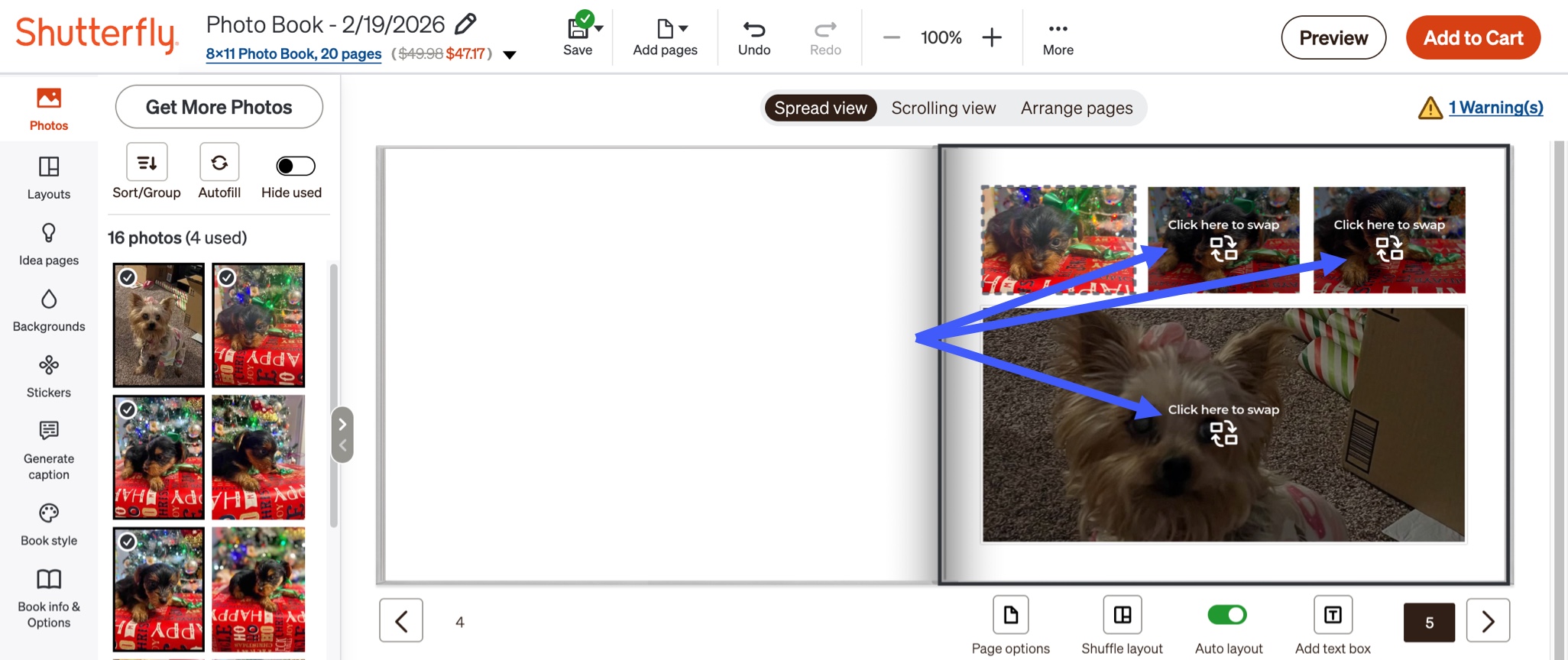Click the page 4 number label
This screenshot has height=660, width=1568.
(x=460, y=622)
